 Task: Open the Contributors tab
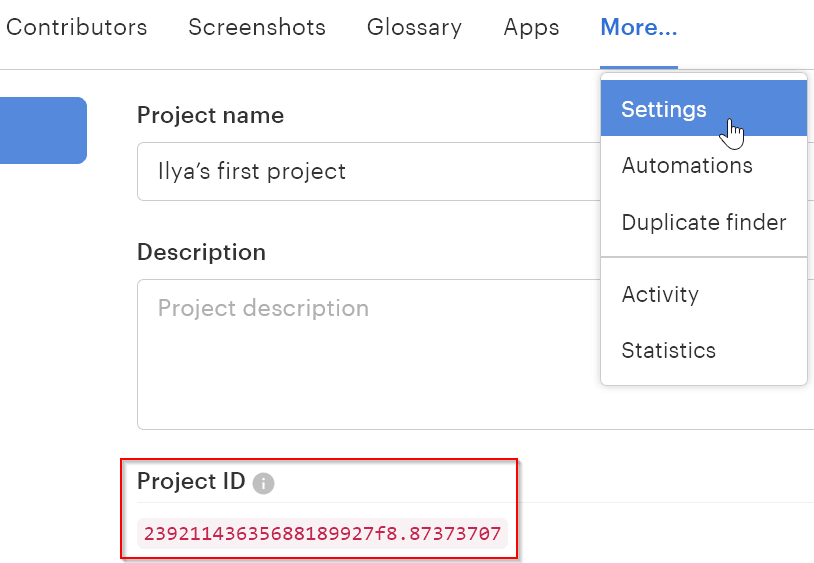coord(76,27)
